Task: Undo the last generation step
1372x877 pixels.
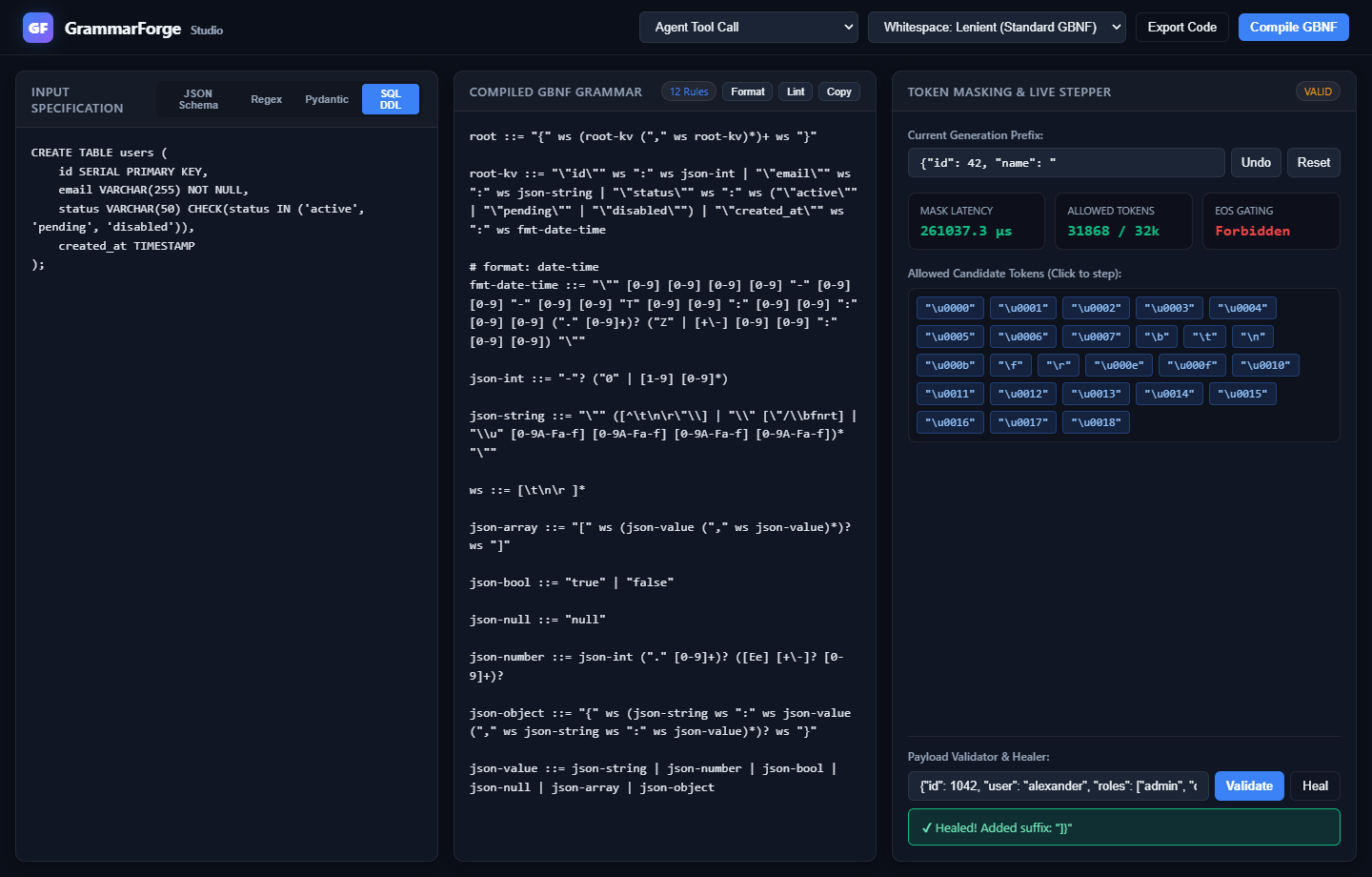Action: [1256, 162]
